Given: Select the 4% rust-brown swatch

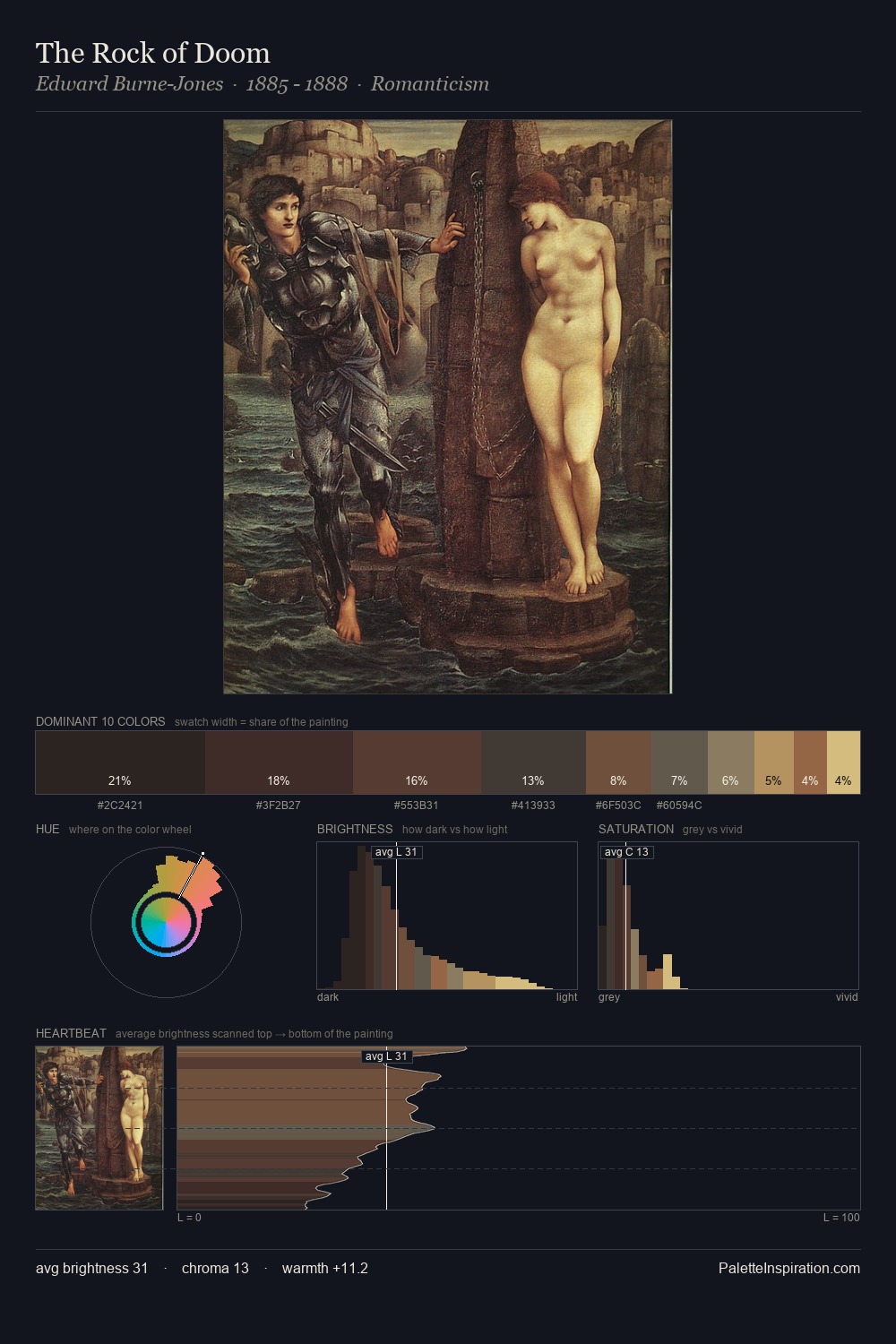Looking at the screenshot, I should coord(810,762).
